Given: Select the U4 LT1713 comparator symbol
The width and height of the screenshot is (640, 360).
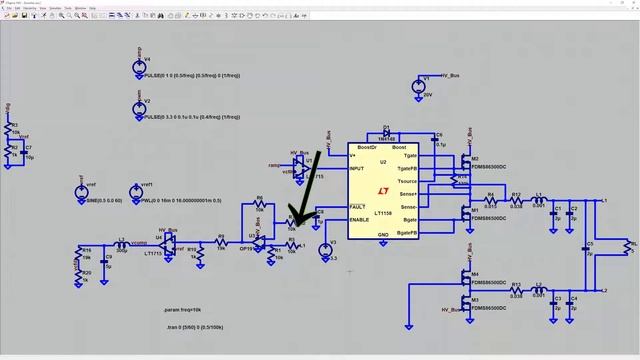Looking at the screenshot, I should (x=167, y=245).
